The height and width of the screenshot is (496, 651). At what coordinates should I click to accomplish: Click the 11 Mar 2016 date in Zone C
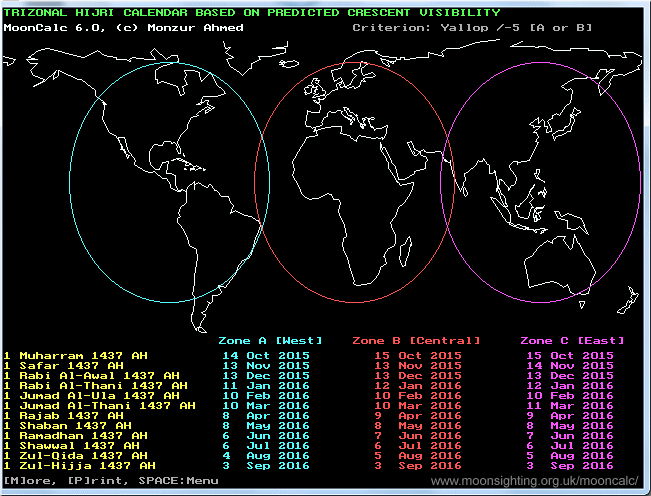(568, 405)
